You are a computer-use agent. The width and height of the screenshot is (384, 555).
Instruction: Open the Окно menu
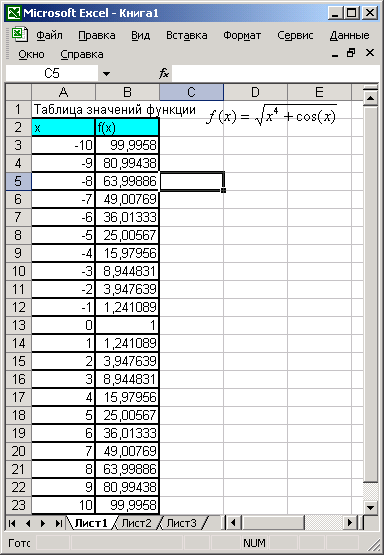pyautogui.click(x=31, y=55)
